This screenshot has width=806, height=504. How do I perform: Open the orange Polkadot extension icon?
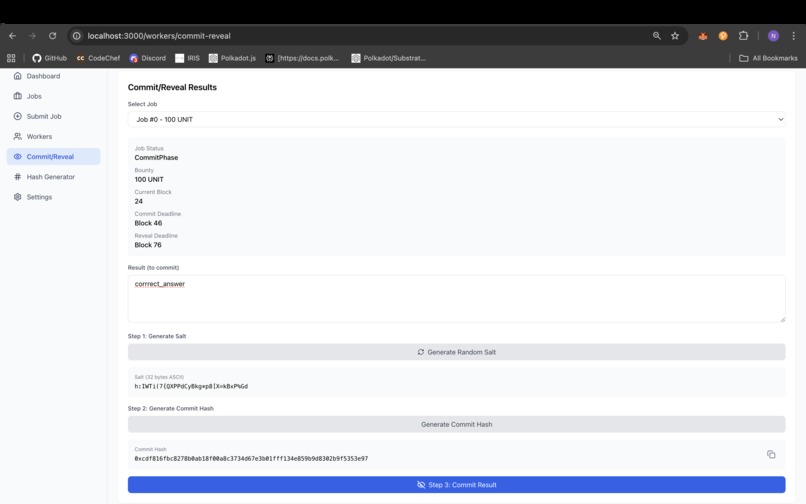[x=723, y=36]
